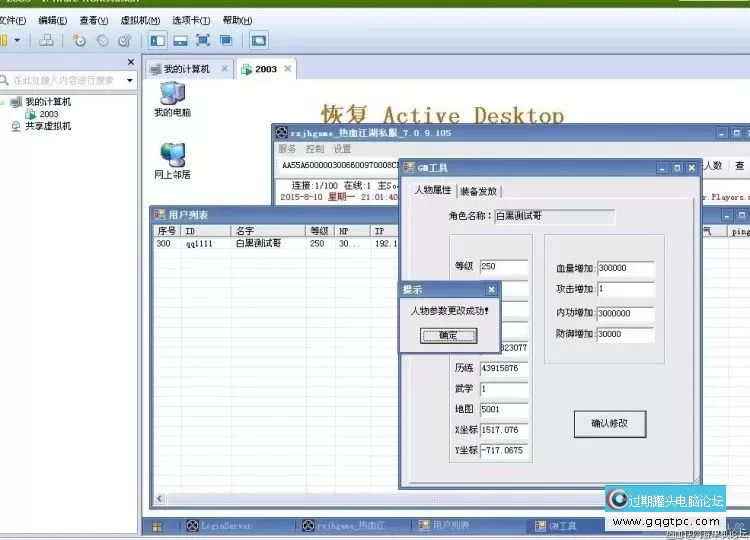Open the snapshot manager toolbar icon
750x540 pixels.
tap(125, 40)
